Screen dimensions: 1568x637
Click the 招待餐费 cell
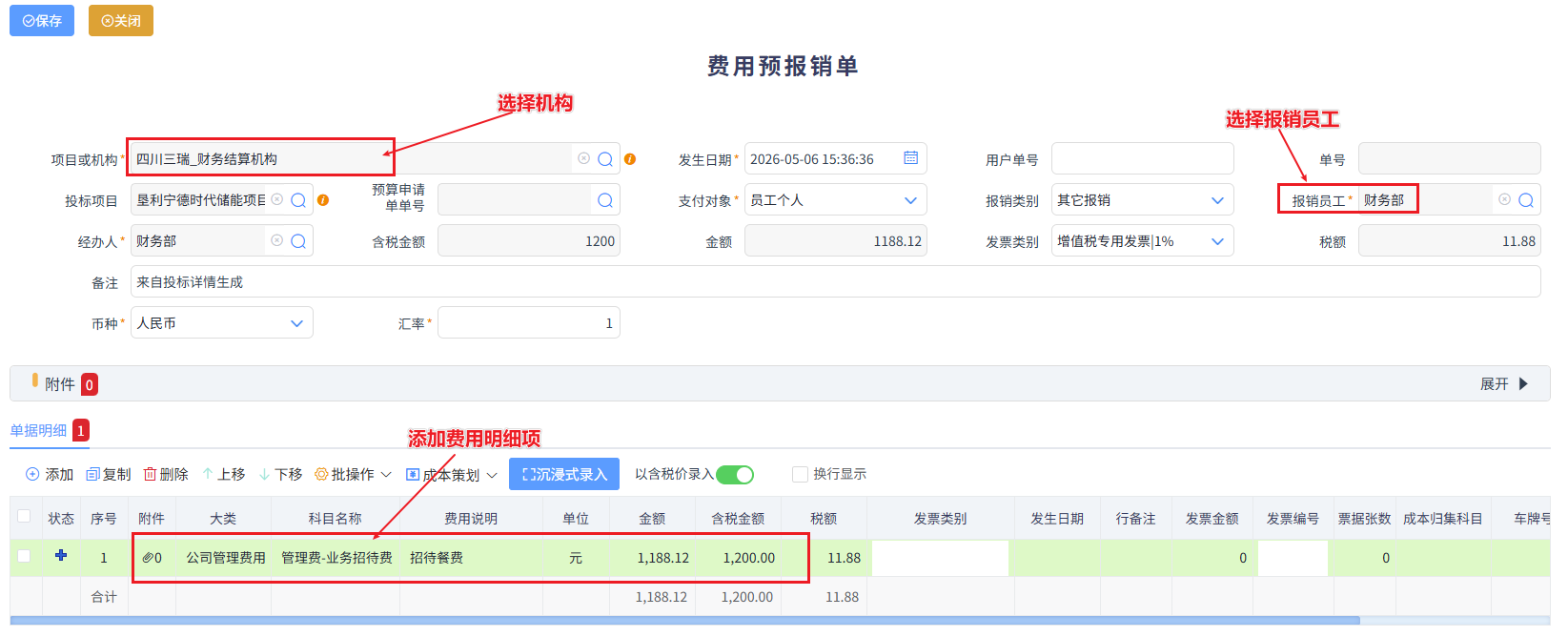472,558
